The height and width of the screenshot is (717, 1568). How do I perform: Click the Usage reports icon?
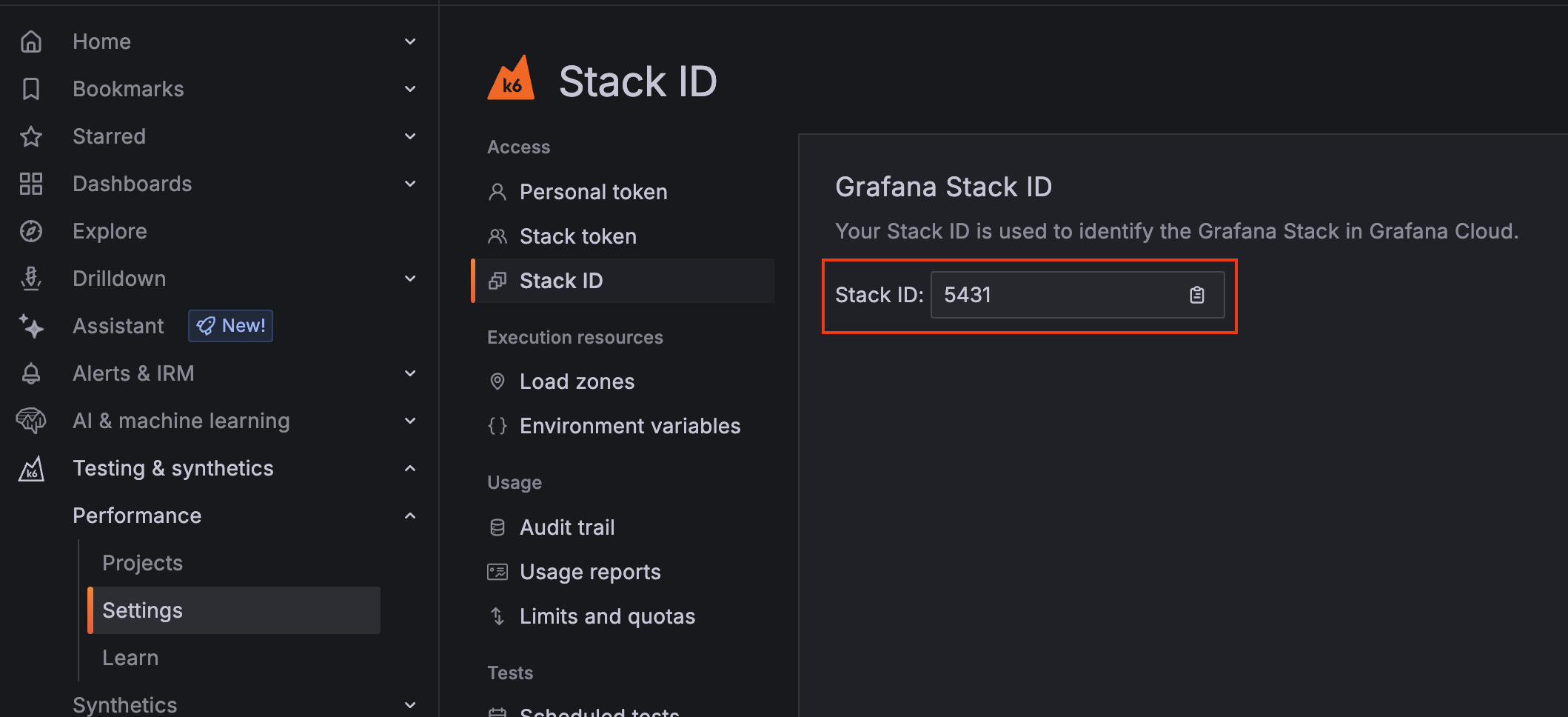497,571
